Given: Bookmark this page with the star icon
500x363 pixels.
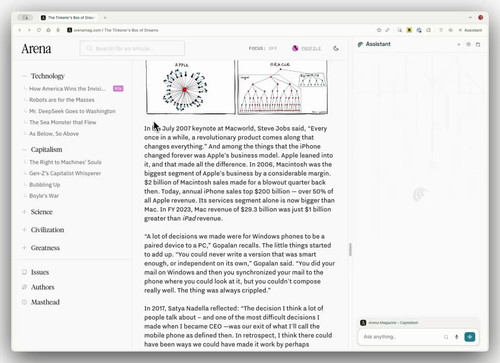Looking at the screenshot, I should click(x=379, y=30).
